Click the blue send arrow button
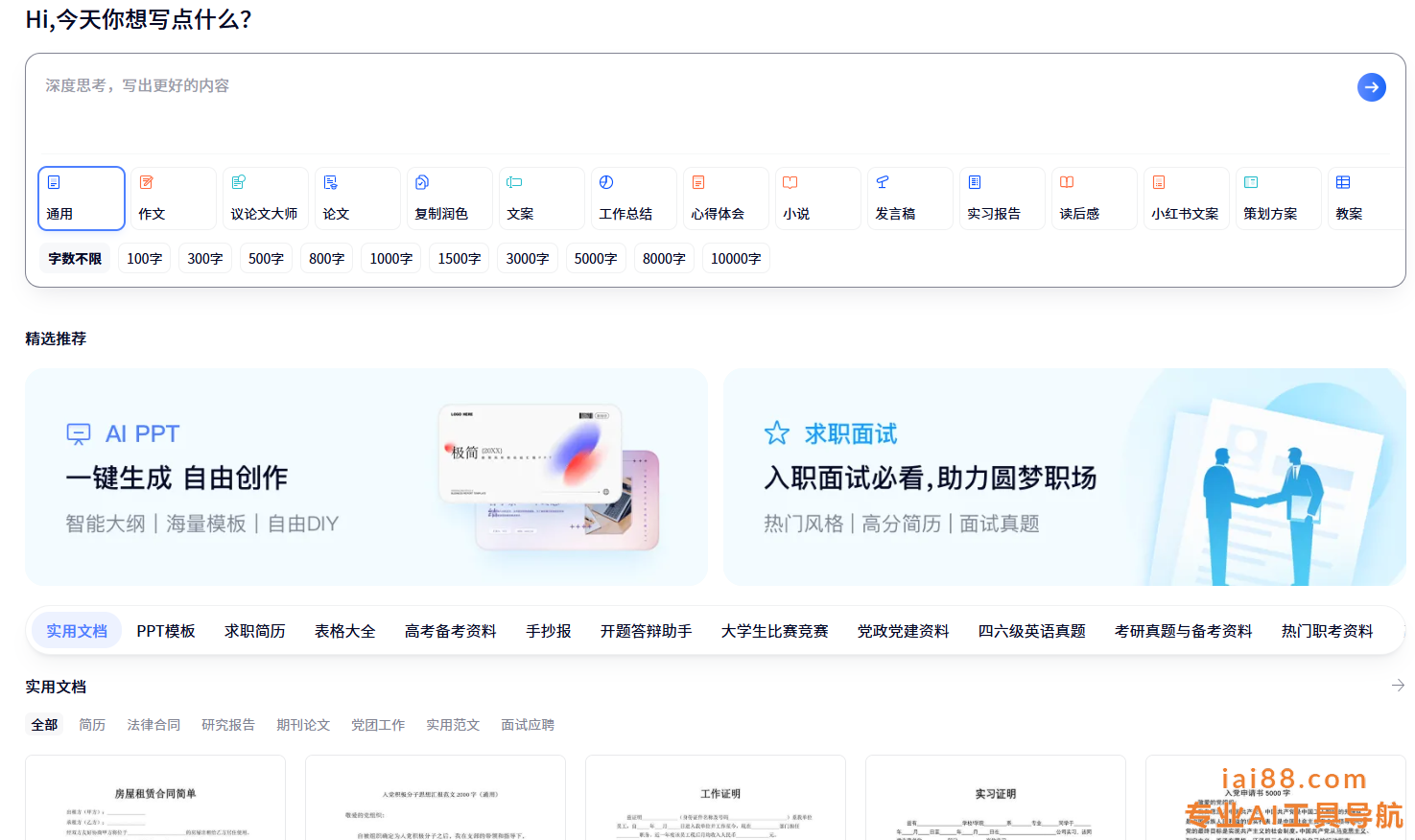Screen dimensions: 1415x840 [x=1371, y=87]
